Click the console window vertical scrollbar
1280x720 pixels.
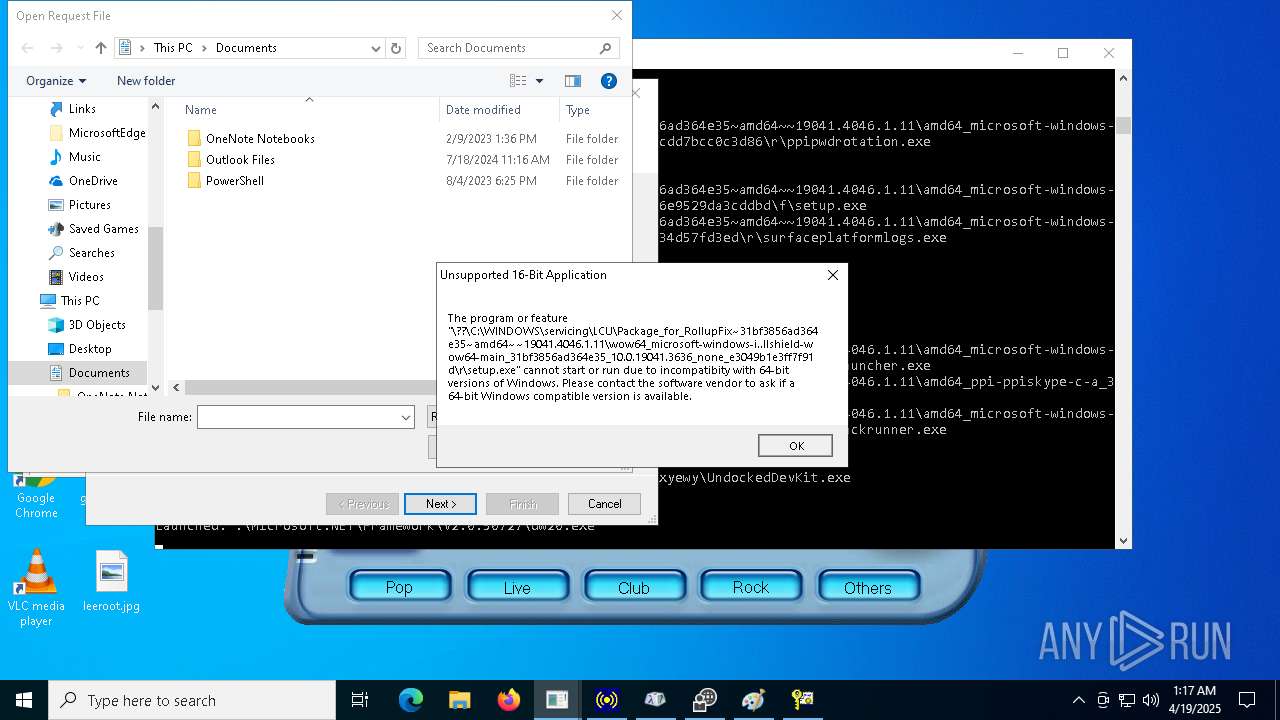click(1123, 310)
